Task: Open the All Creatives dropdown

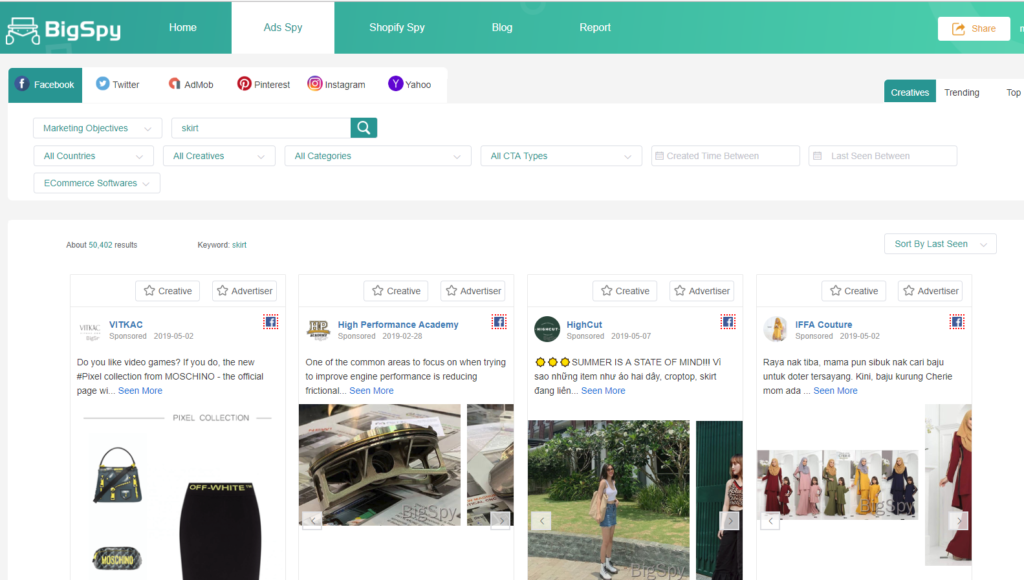Action: (219, 156)
